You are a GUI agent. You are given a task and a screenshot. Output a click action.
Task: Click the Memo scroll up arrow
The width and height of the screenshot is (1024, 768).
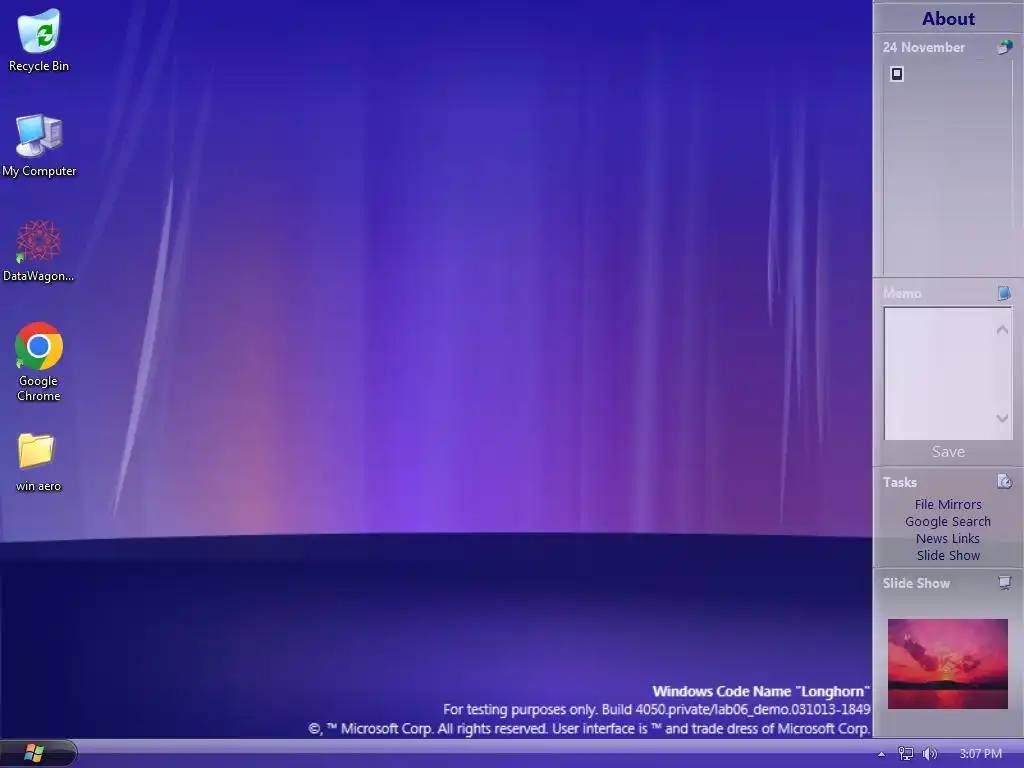coord(1002,330)
